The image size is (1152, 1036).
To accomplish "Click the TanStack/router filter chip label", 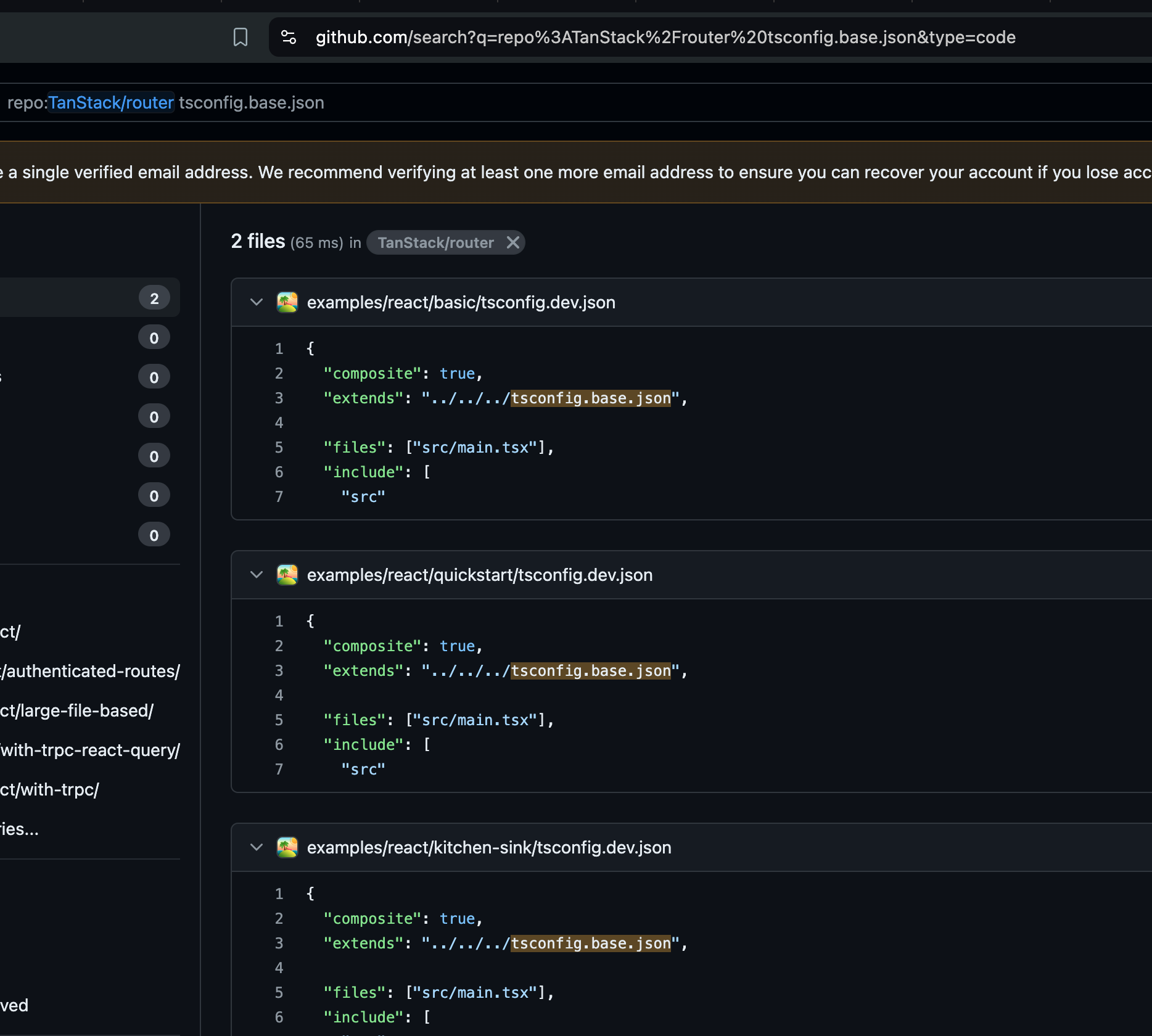I will [436, 242].
